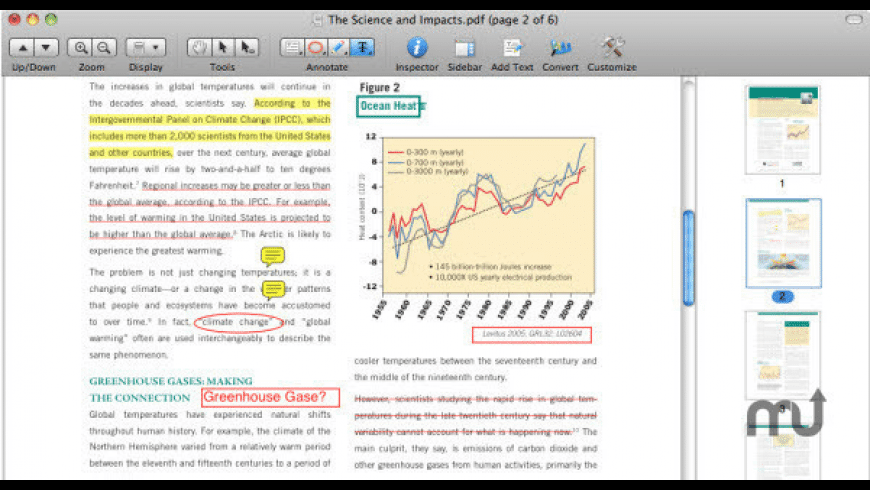Viewport: 870px width, 490px height.
Task: Click heading 'GREENHOUSE GASES: MAKING'
Action: pyautogui.click(x=171, y=381)
